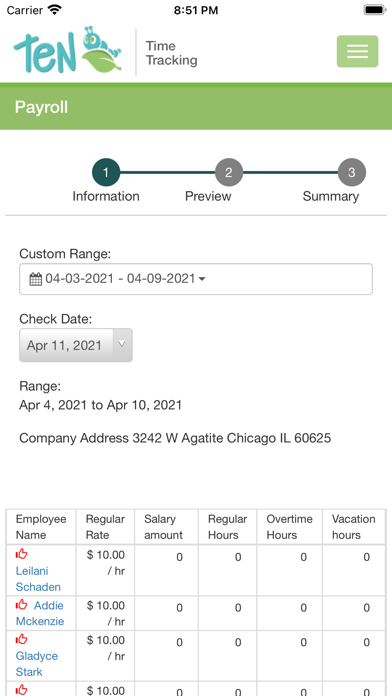
Task: Click the Vacation hours column header
Action: 353,527
